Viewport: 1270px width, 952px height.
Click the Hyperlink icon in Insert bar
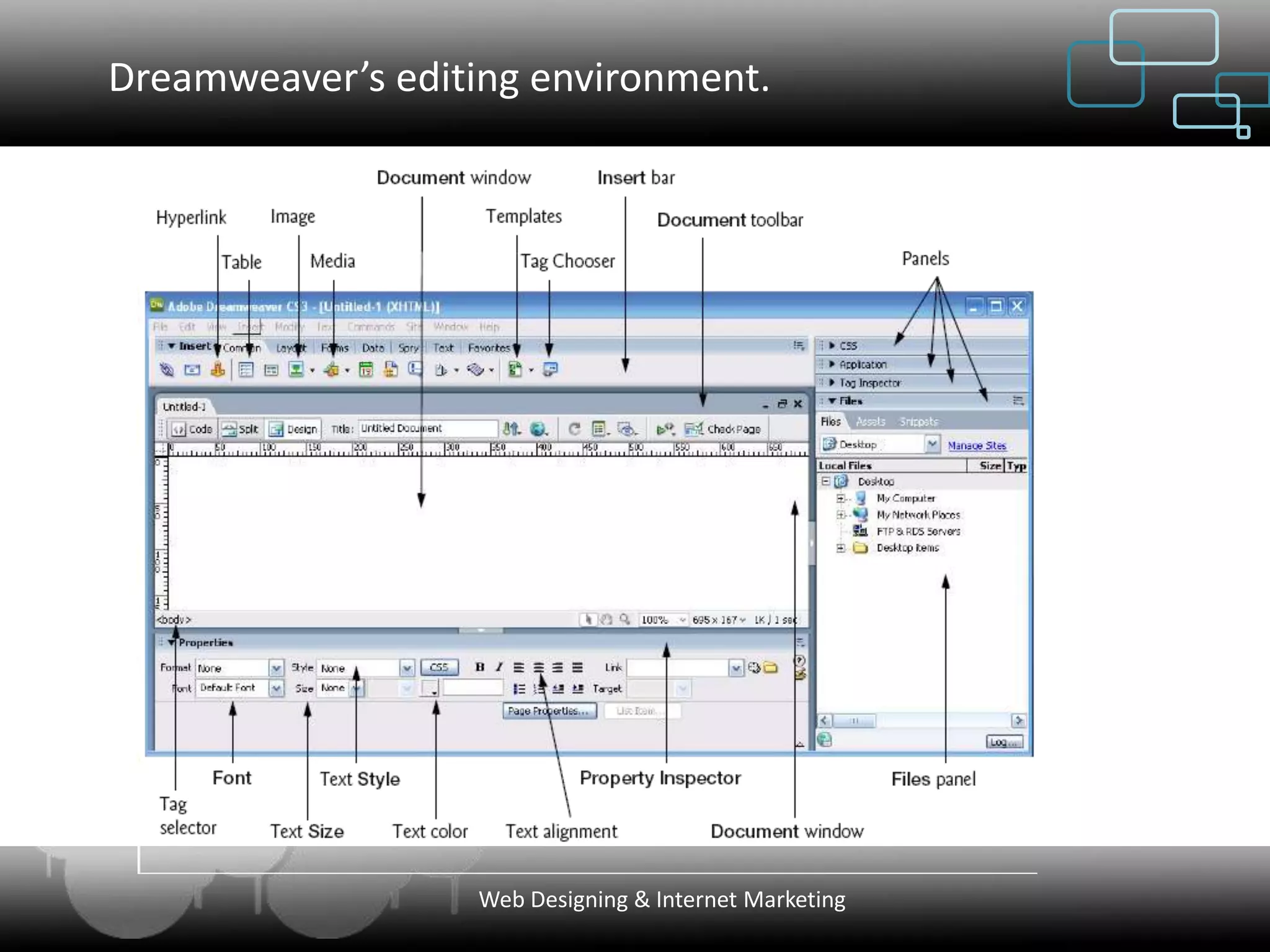point(167,370)
